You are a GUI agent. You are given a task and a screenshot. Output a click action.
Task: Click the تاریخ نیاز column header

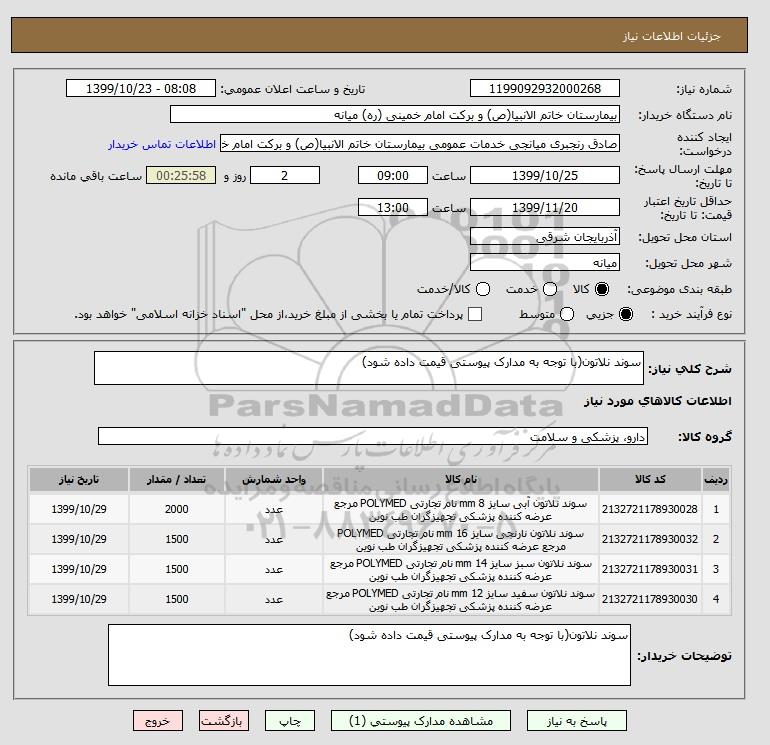pyautogui.click(x=79, y=479)
